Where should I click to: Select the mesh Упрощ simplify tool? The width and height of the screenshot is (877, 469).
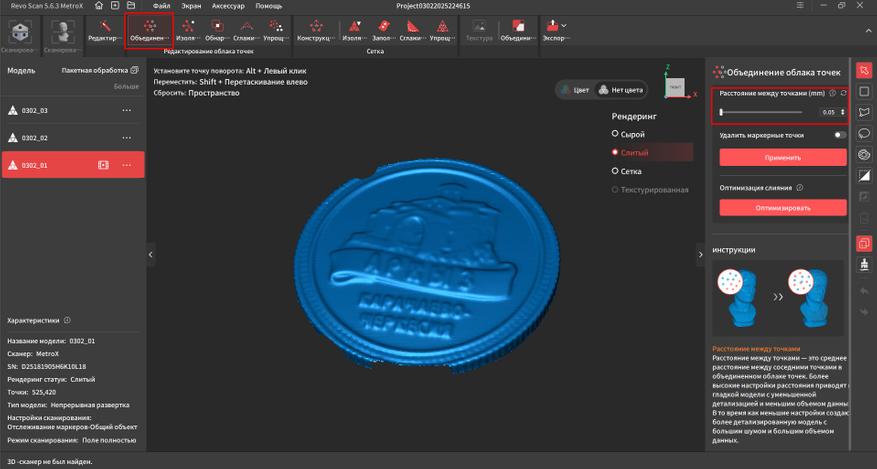[442, 31]
